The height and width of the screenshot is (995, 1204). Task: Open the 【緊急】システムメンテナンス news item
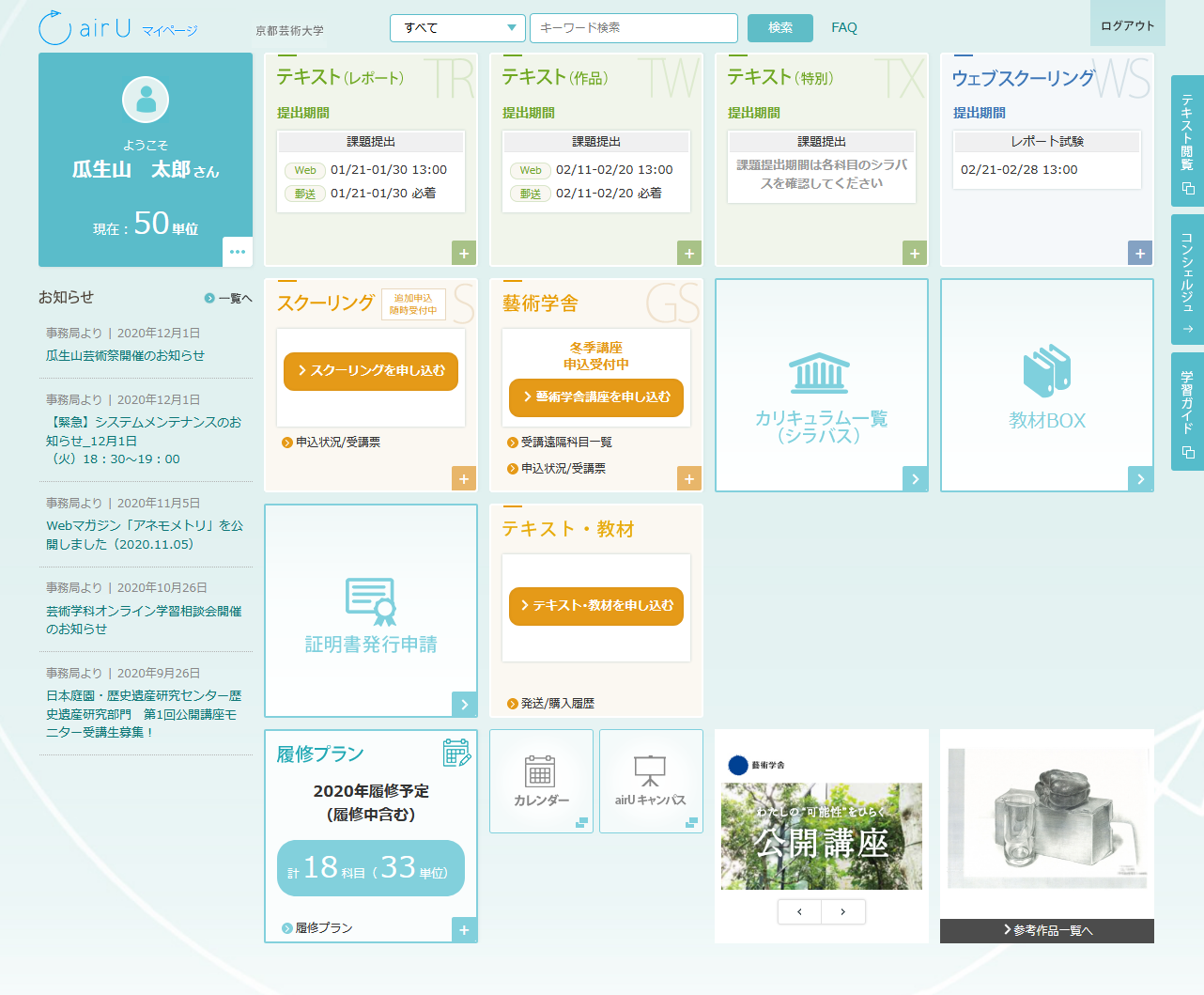[x=144, y=441]
